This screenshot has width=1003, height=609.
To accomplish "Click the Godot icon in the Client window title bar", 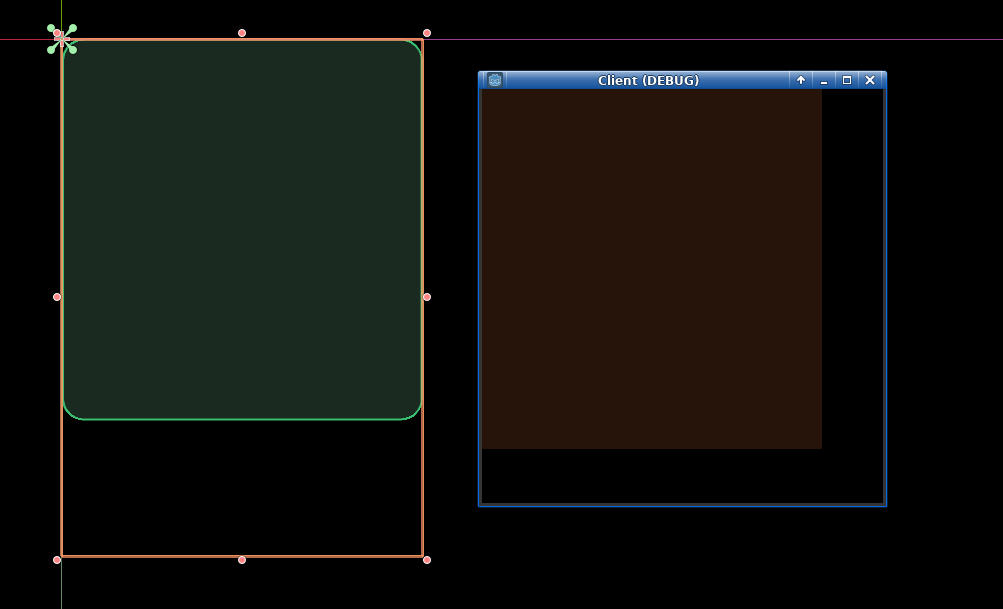I will pyautogui.click(x=494, y=80).
